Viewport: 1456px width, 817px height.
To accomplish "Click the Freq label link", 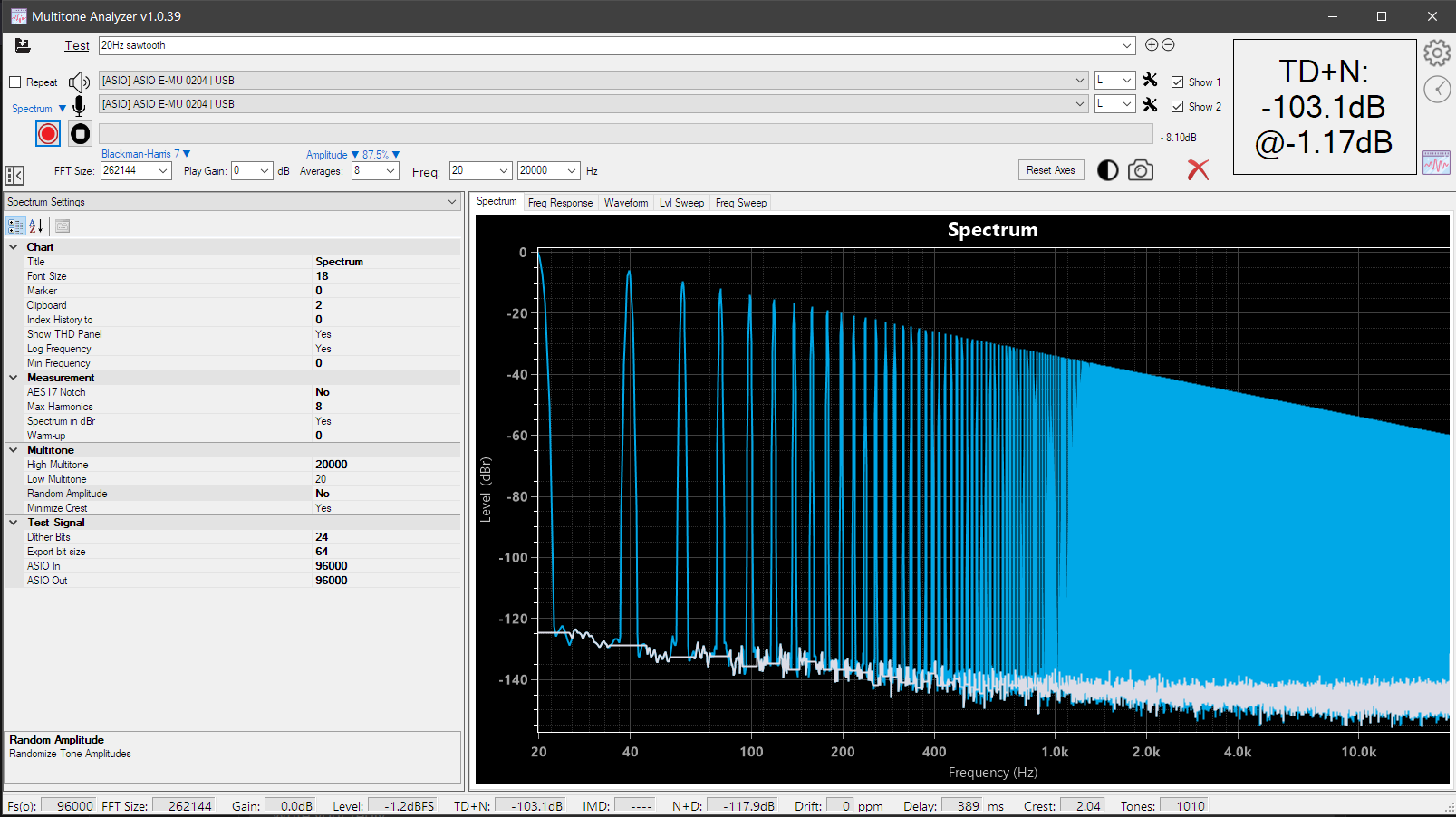I will tap(426, 172).
